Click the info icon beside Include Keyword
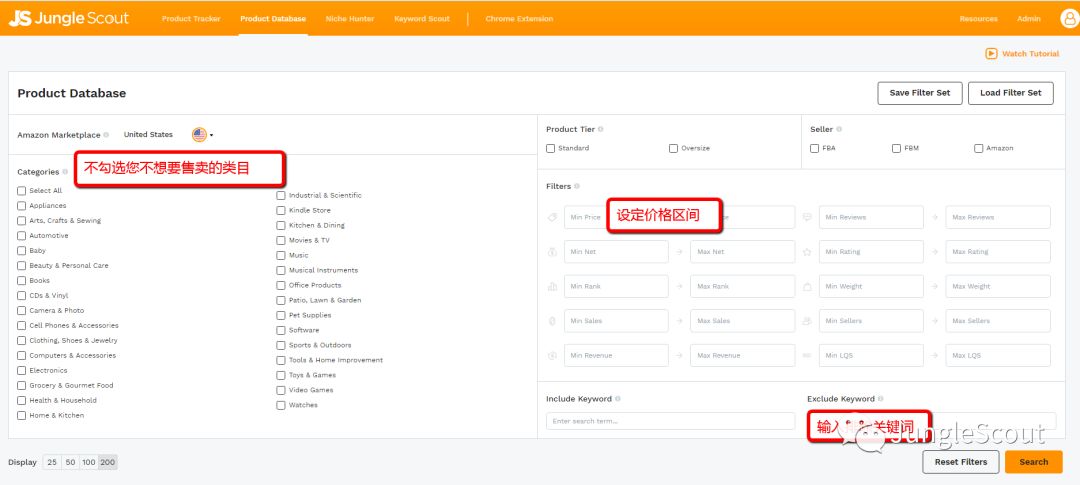The image size is (1080, 485). click(x=618, y=399)
